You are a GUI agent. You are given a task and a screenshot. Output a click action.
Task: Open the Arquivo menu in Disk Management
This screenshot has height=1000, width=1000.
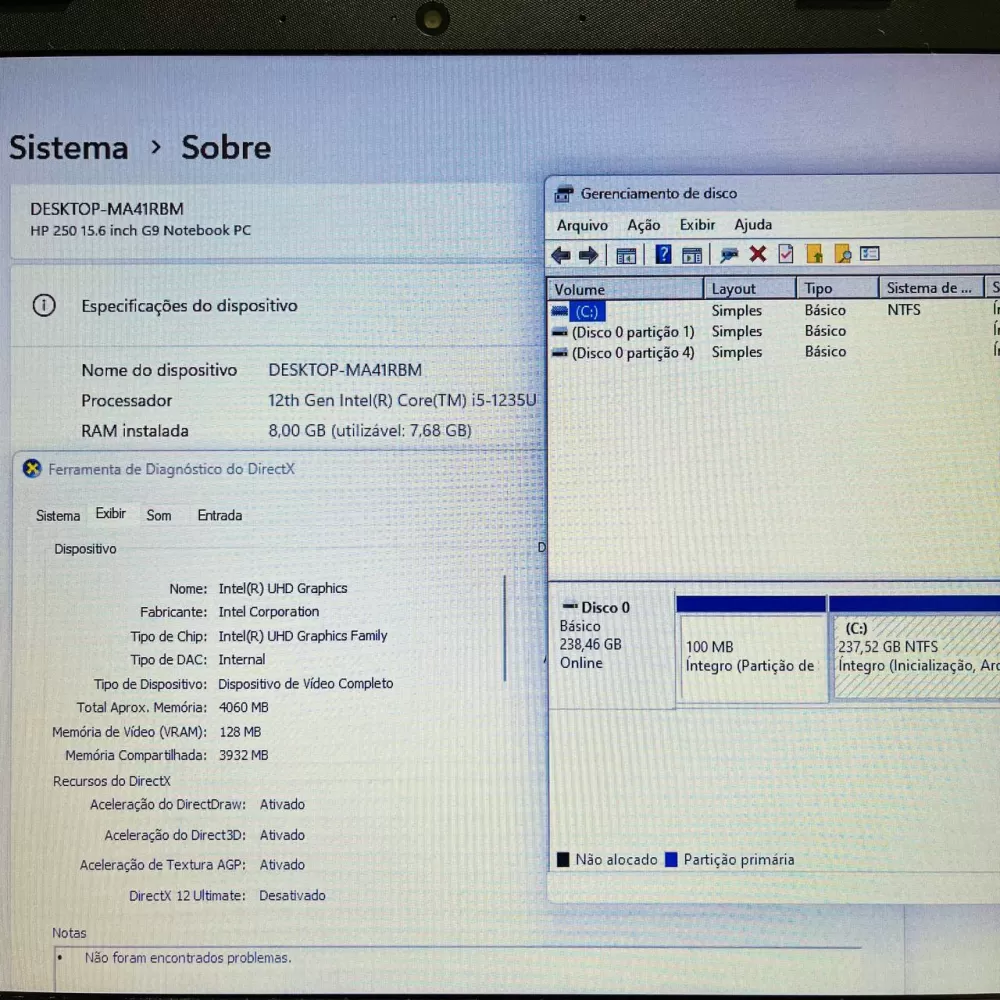tap(582, 225)
